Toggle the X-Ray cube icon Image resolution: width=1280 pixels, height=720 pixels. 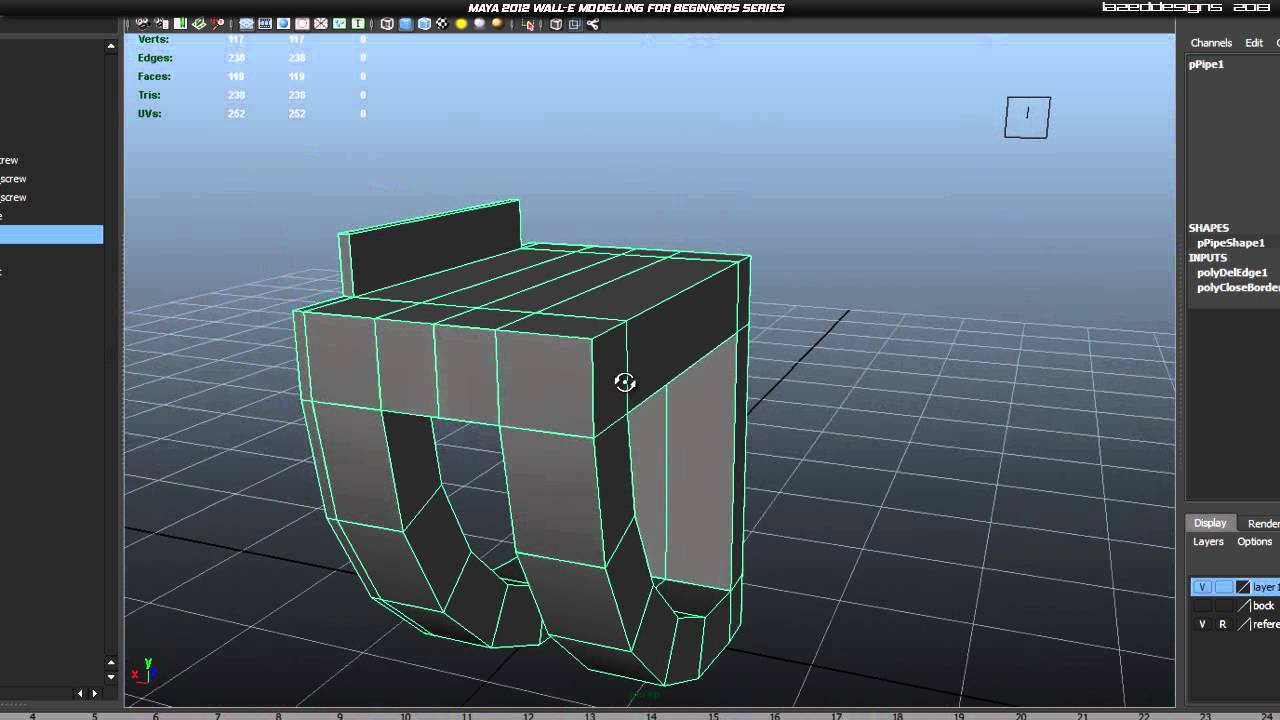pyautogui.click(x=556, y=24)
